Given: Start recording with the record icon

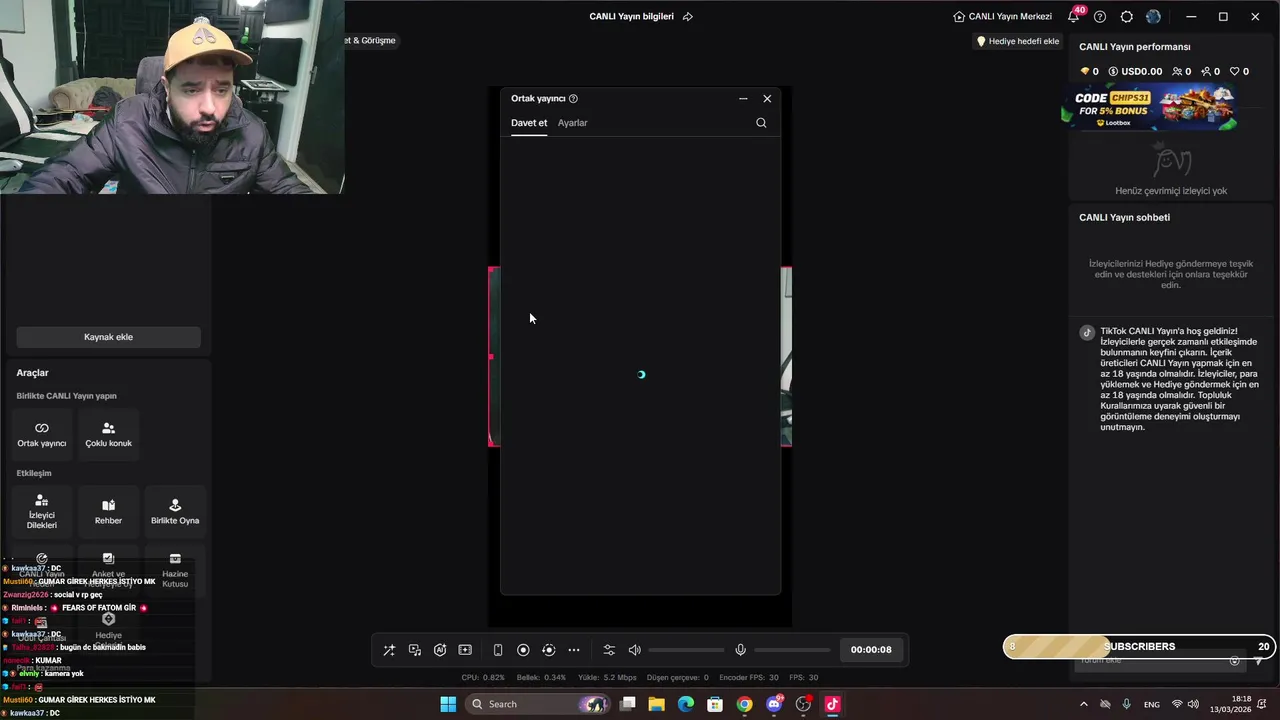Looking at the screenshot, I should click(x=523, y=650).
